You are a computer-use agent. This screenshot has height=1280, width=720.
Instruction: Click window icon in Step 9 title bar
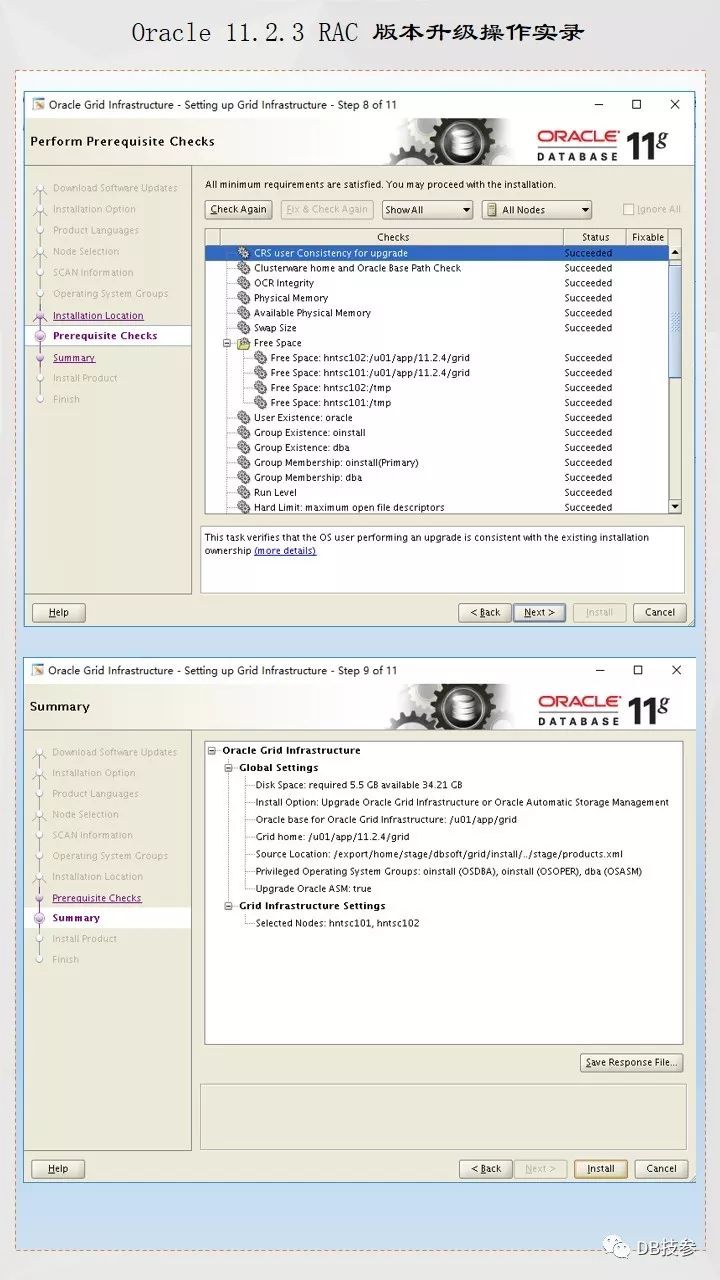pyautogui.click(x=38, y=670)
